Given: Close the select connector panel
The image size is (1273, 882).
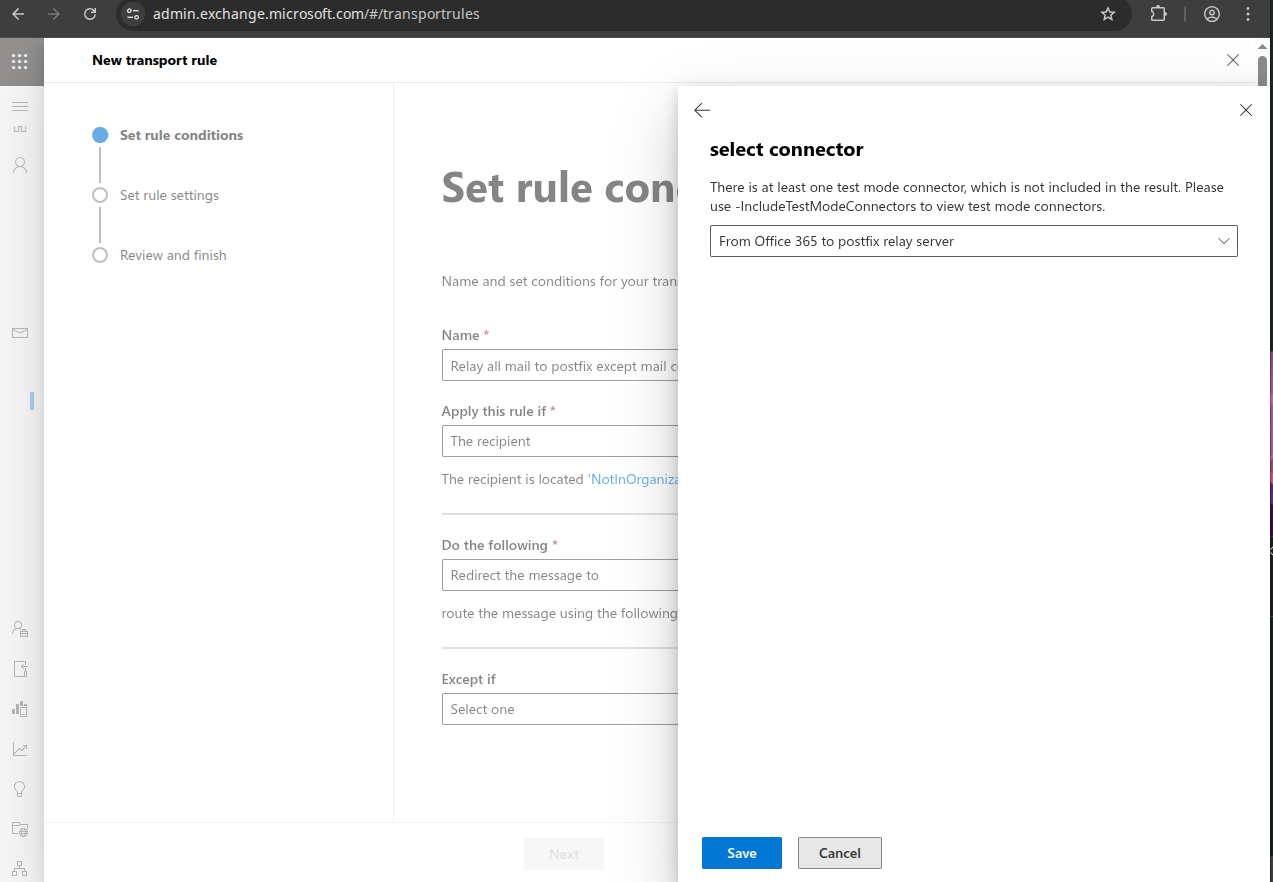Looking at the screenshot, I should pos(1246,110).
